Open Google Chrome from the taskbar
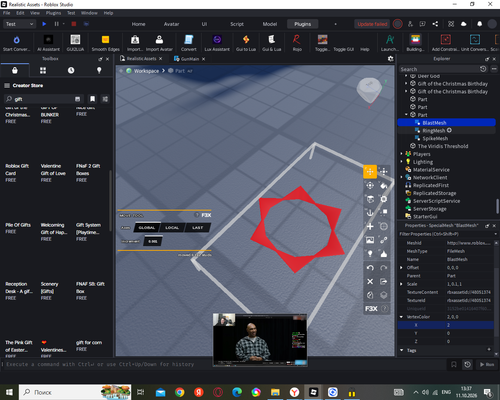Viewport: 500px width, 400px height. pyautogui.click(x=180, y=392)
